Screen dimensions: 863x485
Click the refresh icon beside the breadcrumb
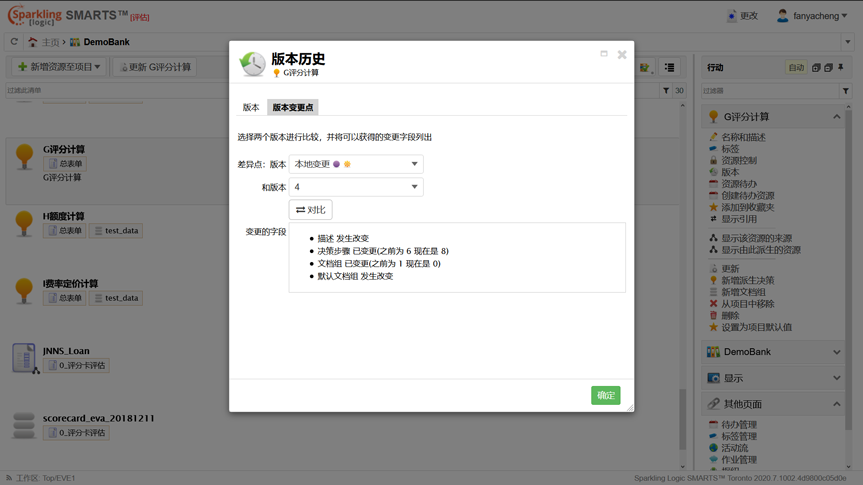(14, 42)
